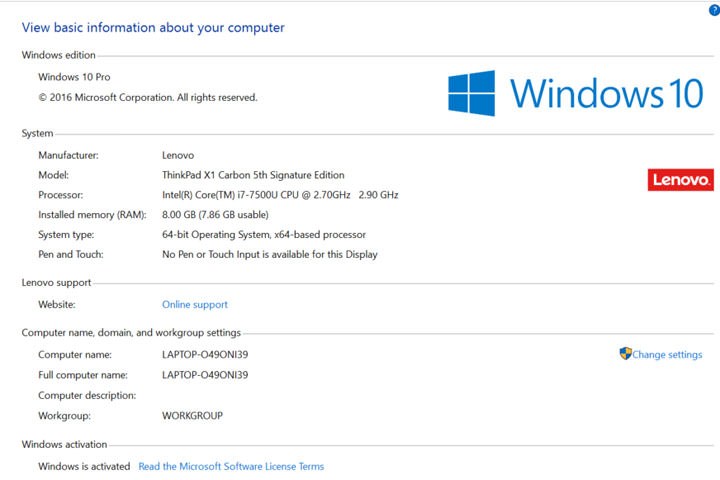The image size is (720, 480).
Task: Click the No Pen or Touch Input text
Action: 269,255
